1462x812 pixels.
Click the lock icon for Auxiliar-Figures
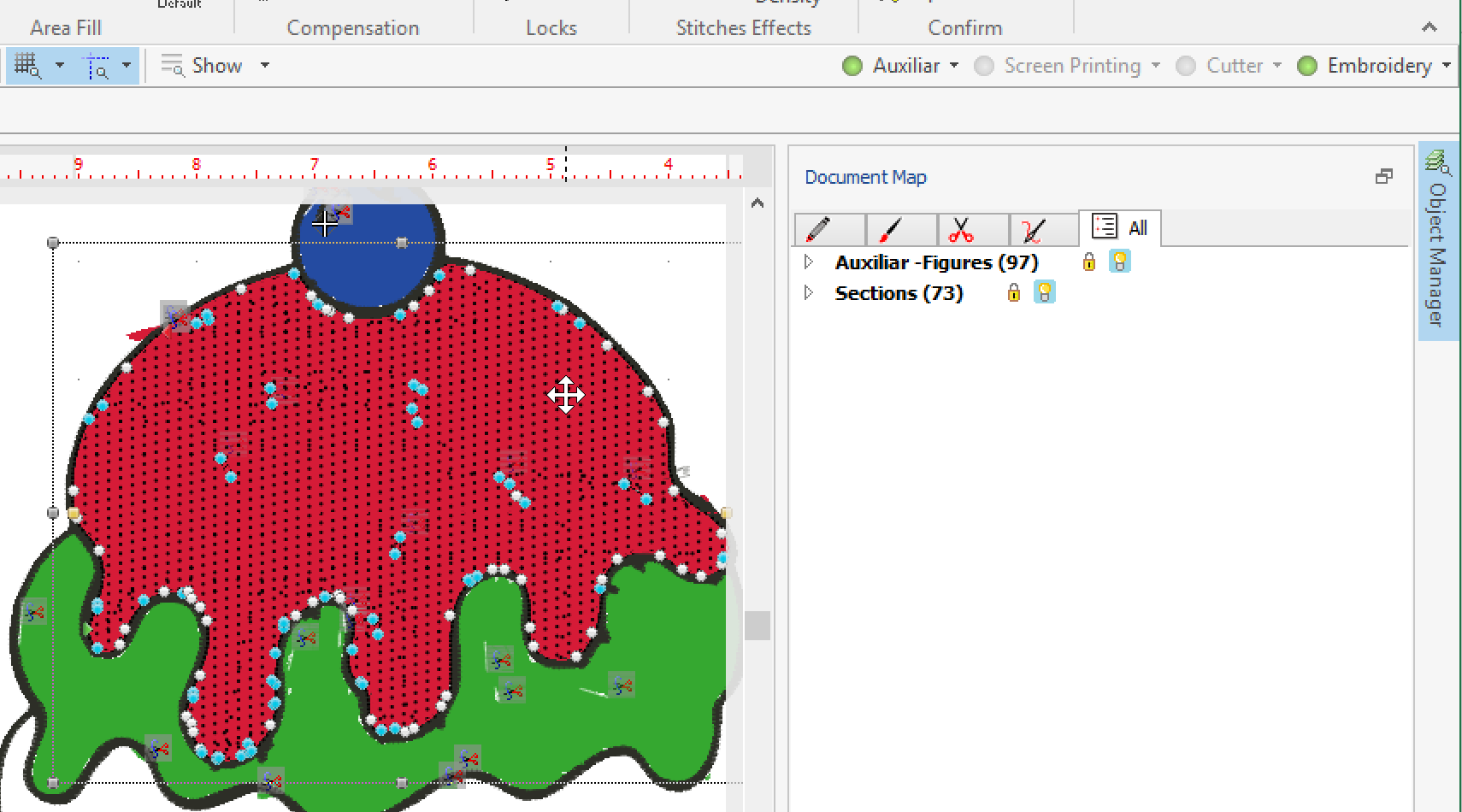1088,262
